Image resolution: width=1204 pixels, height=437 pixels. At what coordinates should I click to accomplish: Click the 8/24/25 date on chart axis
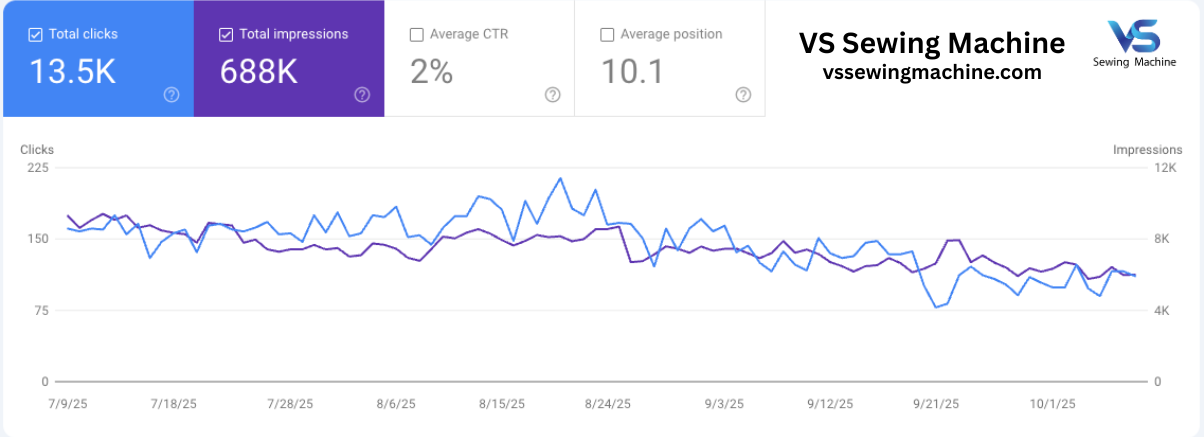coord(607,404)
